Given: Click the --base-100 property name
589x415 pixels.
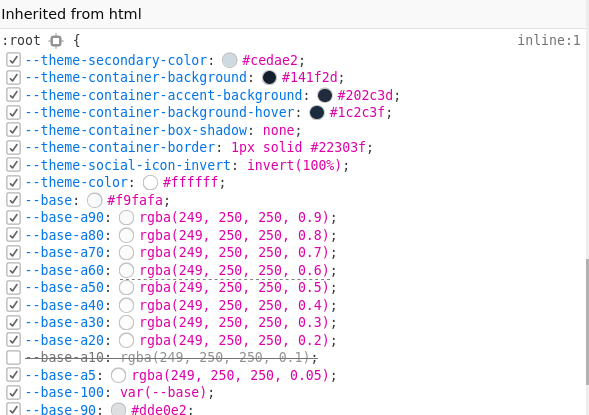Looking at the screenshot, I should click(64, 392).
